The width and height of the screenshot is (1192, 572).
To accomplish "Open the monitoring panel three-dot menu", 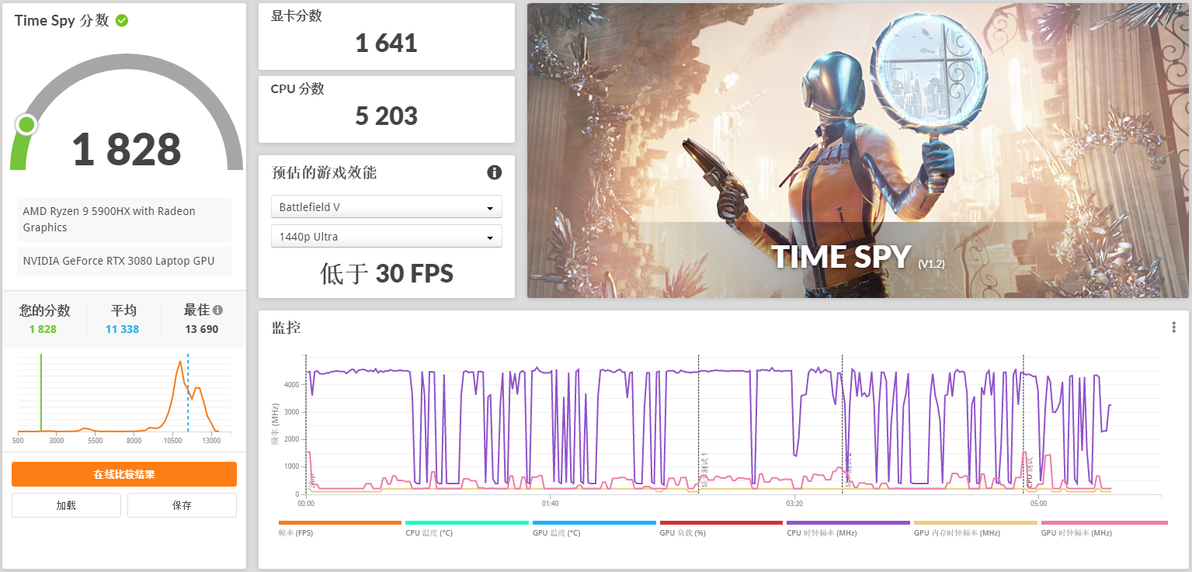I will [x=1175, y=327].
